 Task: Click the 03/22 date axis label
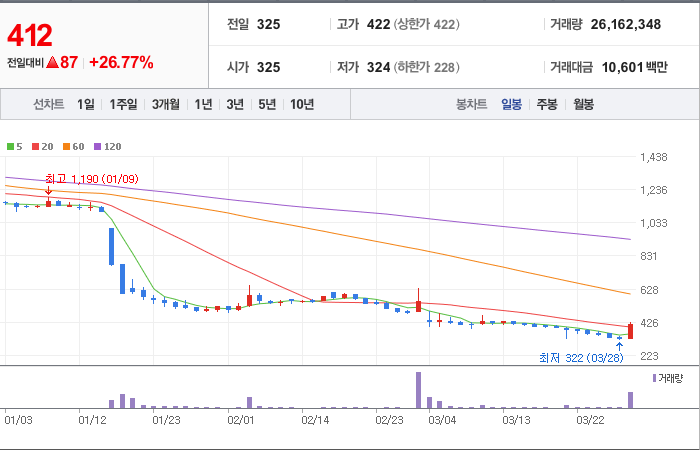point(590,420)
